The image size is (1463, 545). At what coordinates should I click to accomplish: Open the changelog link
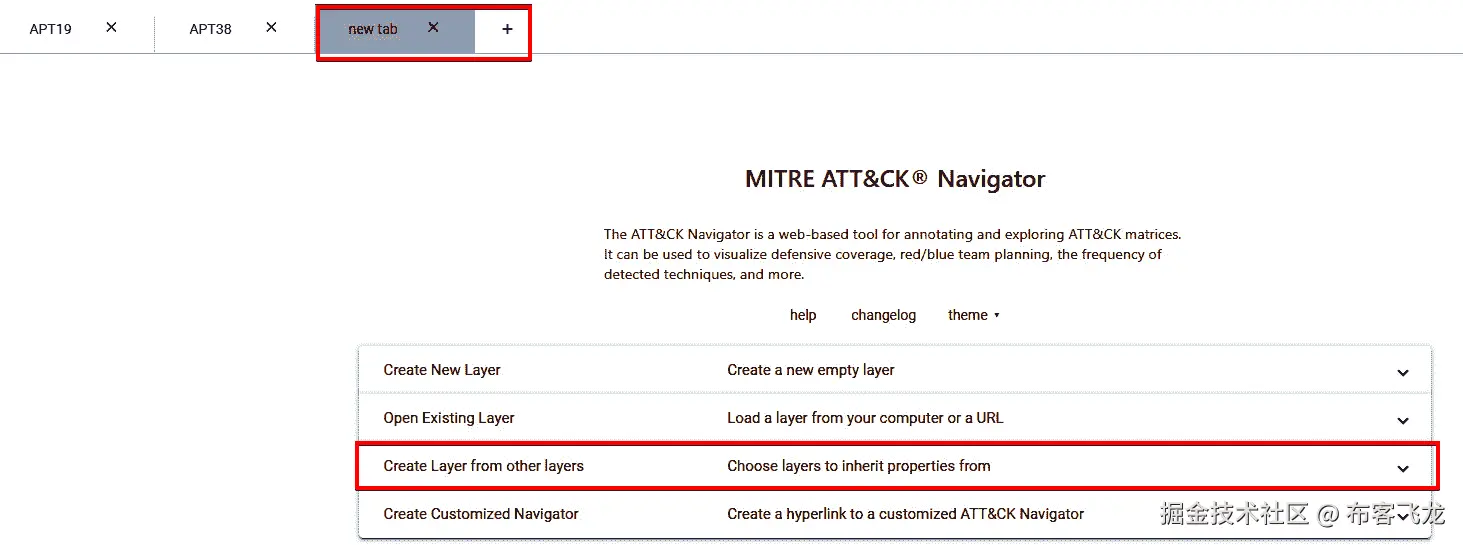pyautogui.click(x=883, y=315)
